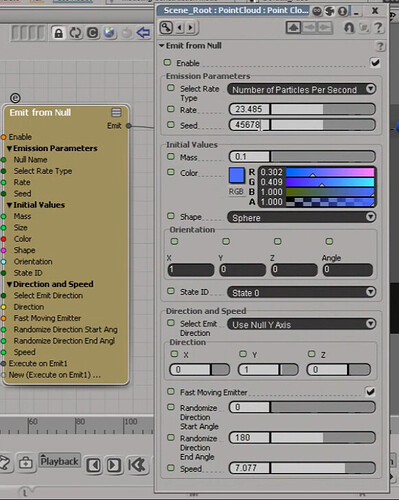Image resolution: width=399 pixels, height=500 pixels.
Task: Go to previous key with left arrow
Action: 180,27
